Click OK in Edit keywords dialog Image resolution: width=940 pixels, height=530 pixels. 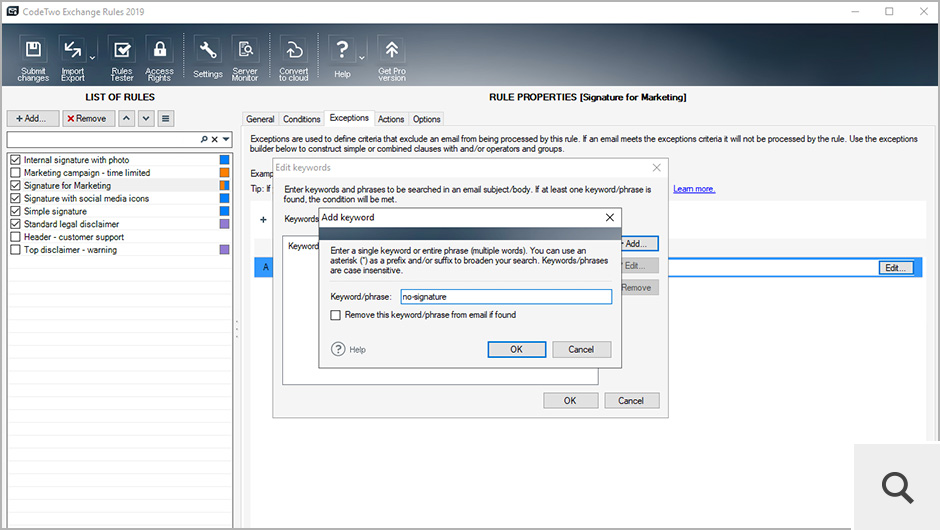570,400
